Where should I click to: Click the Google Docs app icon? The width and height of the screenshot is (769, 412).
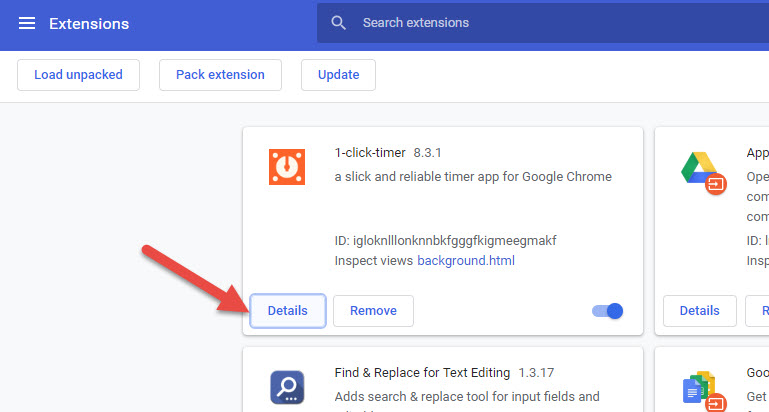tap(704, 392)
